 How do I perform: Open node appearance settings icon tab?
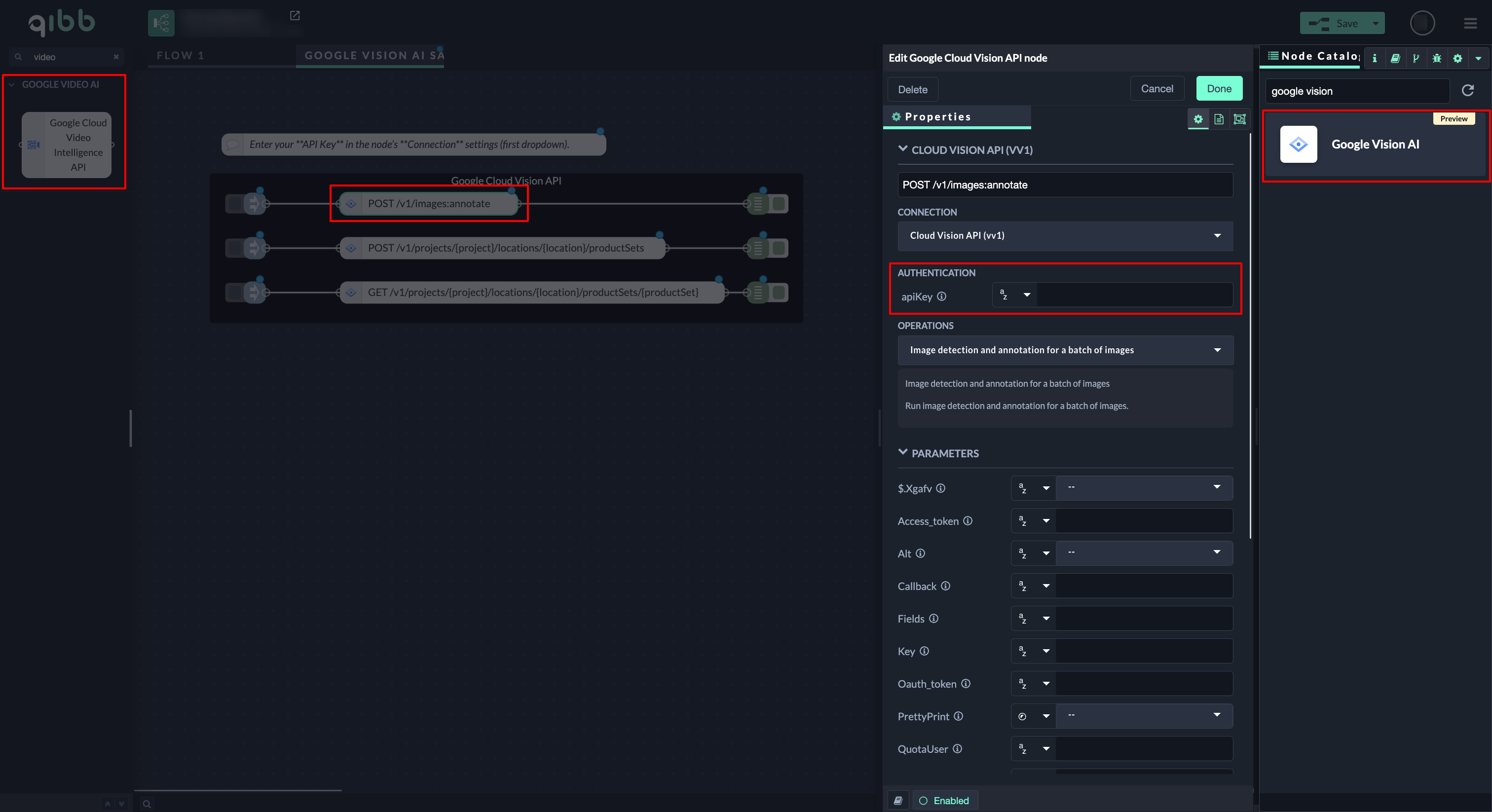1239,119
